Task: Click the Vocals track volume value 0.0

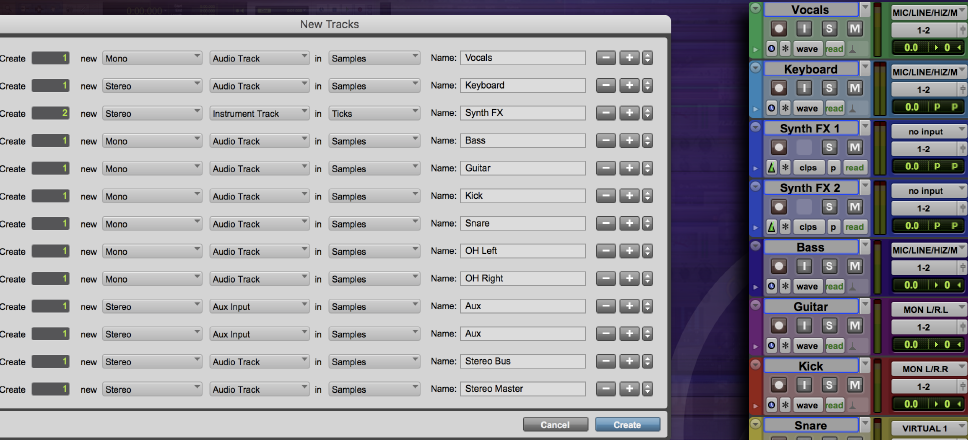Action: 911,48
